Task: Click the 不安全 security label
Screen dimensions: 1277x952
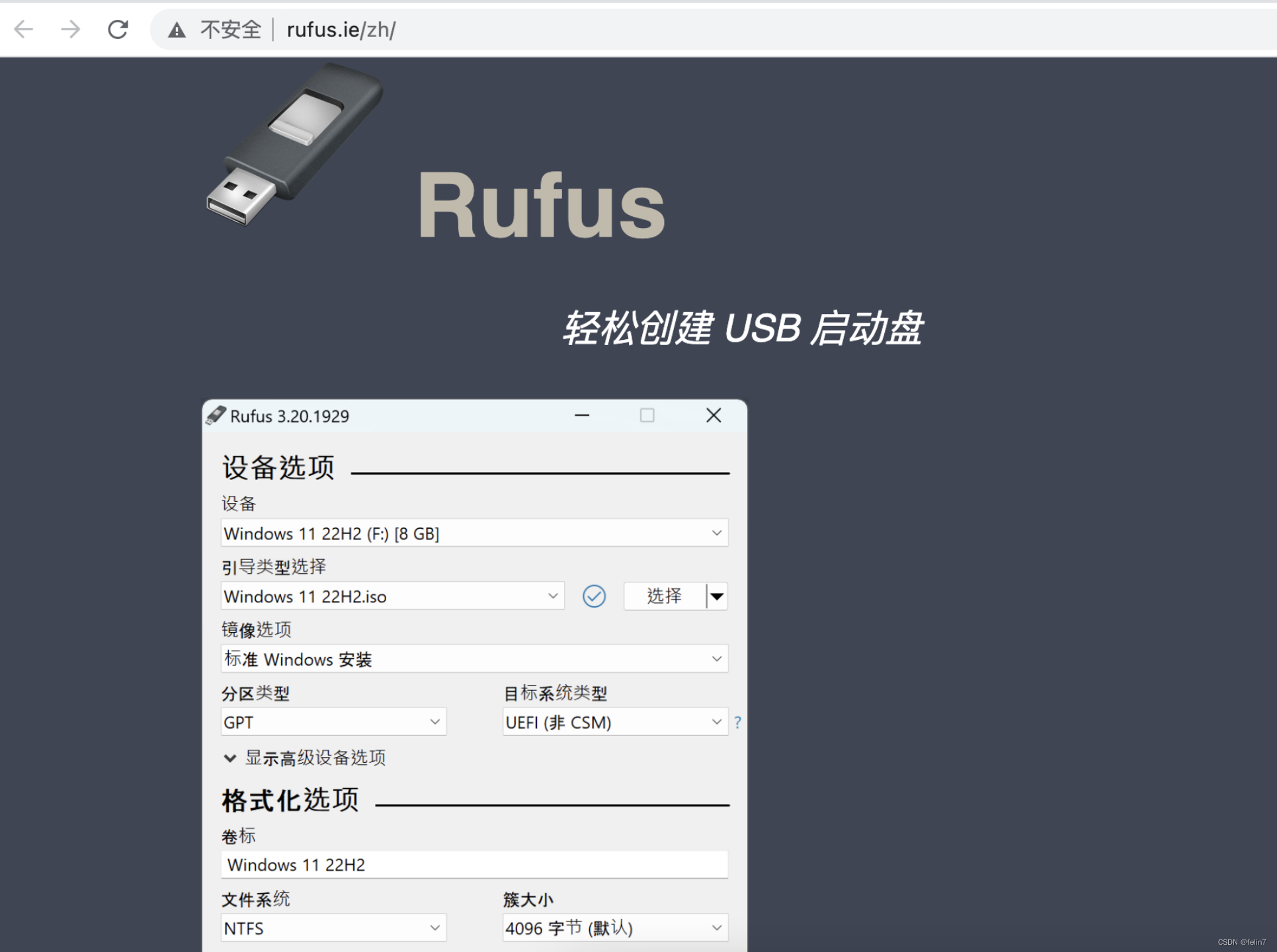Action: tap(231, 30)
